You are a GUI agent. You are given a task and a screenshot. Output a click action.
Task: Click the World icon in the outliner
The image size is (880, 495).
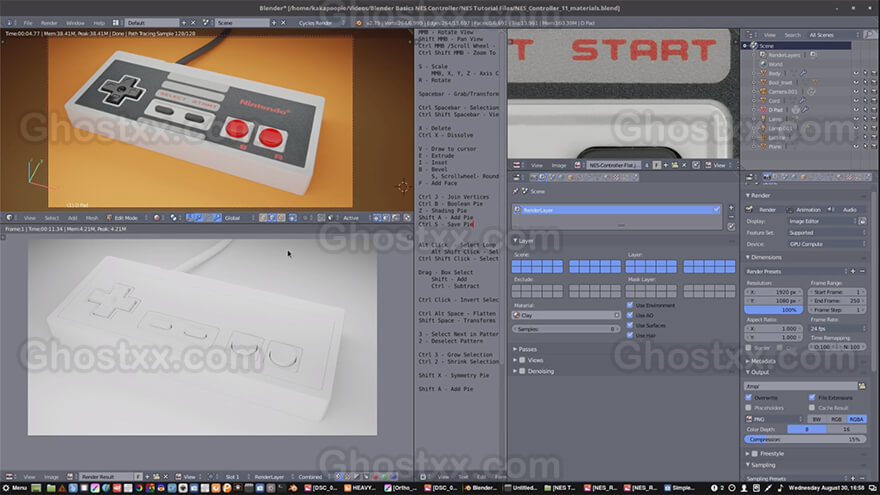point(763,64)
